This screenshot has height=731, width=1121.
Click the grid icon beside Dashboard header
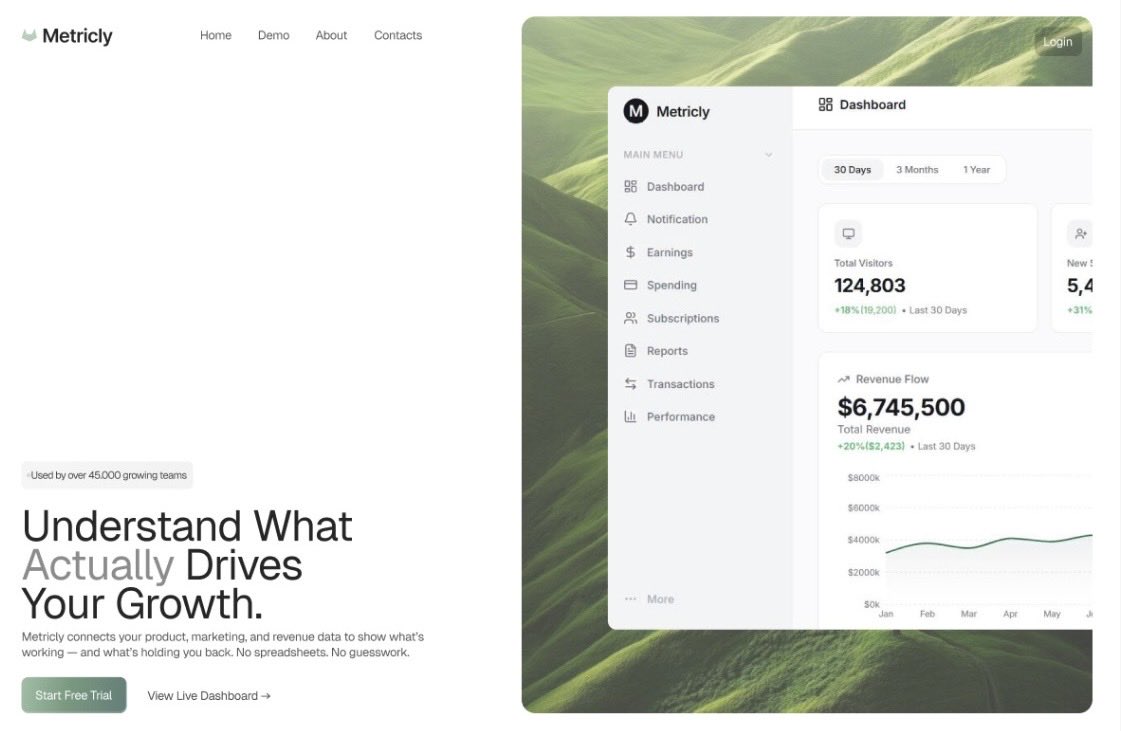tap(825, 104)
